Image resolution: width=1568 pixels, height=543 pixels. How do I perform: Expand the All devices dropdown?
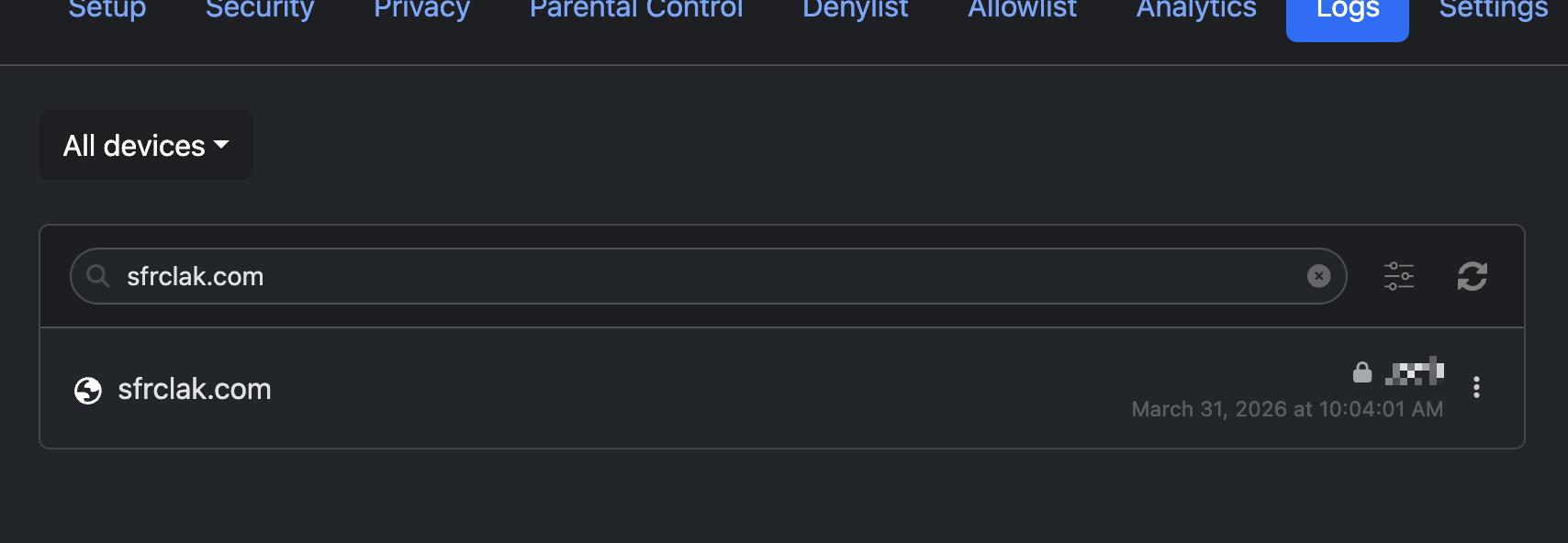(146, 146)
